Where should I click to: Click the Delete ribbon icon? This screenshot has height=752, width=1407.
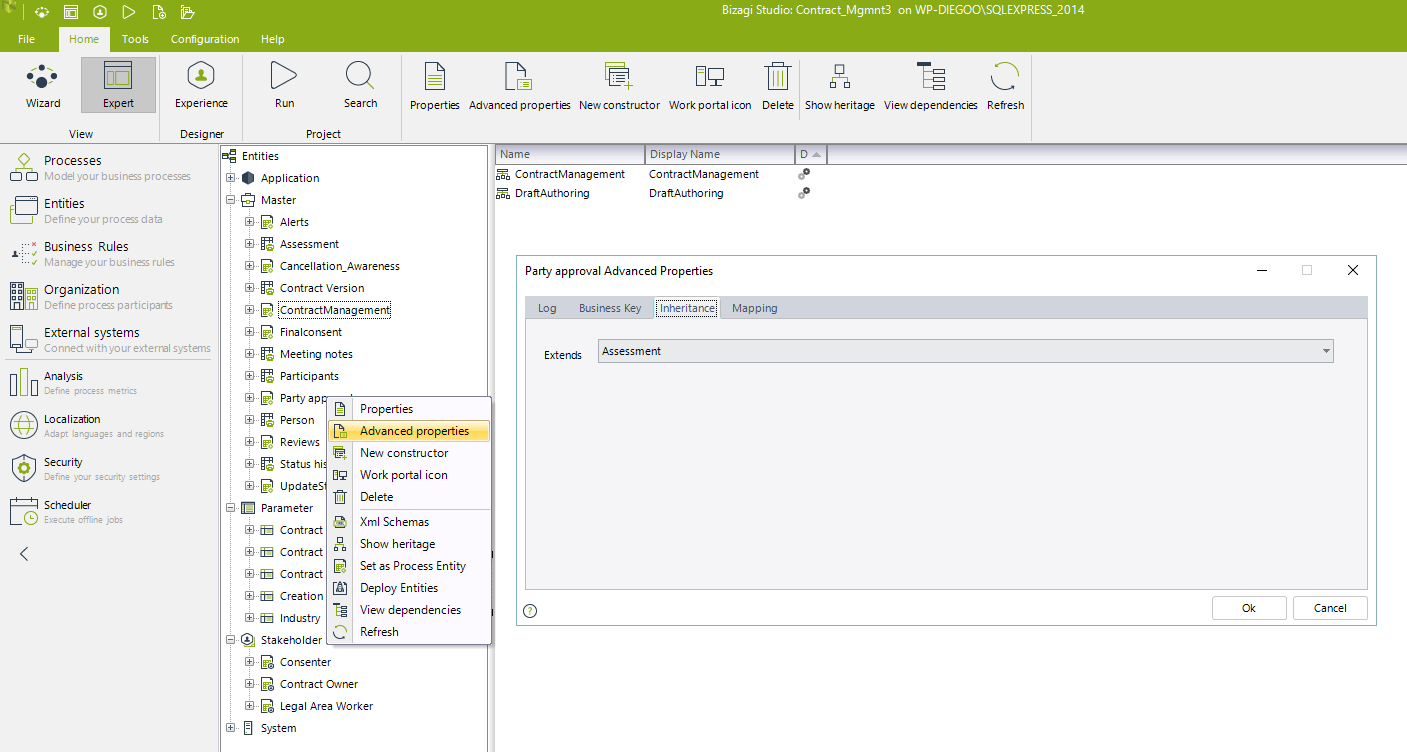[x=777, y=86]
